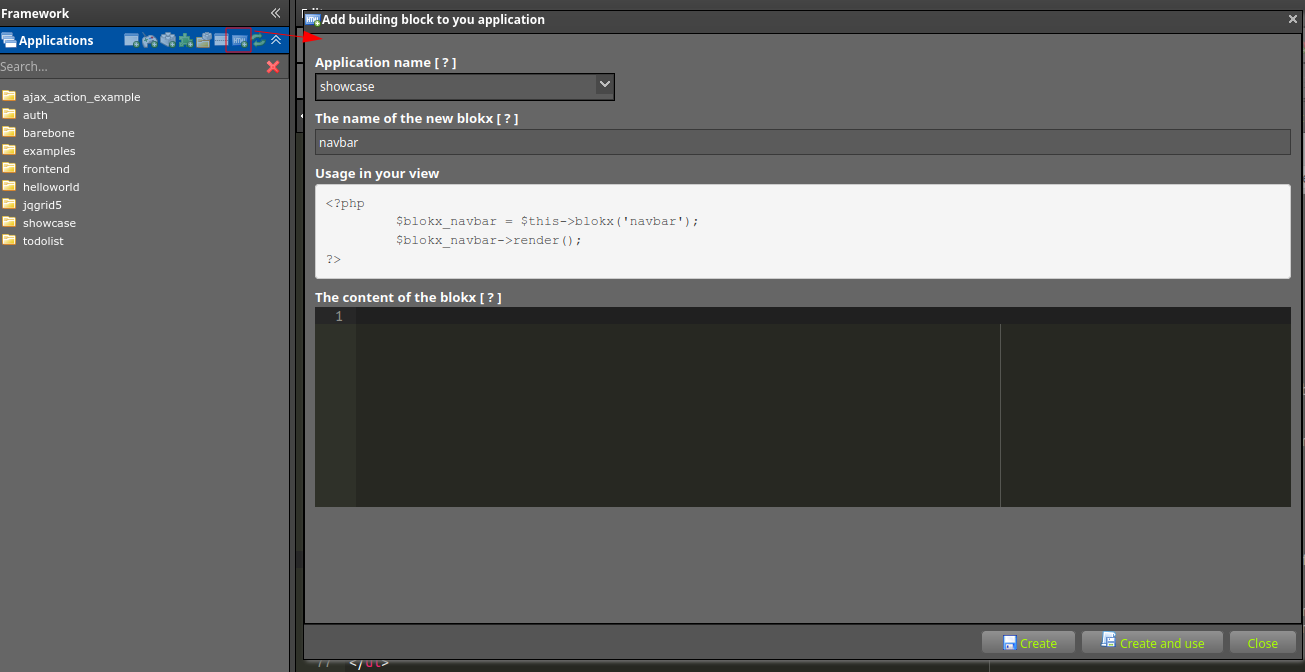Image resolution: width=1305 pixels, height=672 pixels.
Task: Click the folder with bricks toolbar icon
Action: coord(203,40)
